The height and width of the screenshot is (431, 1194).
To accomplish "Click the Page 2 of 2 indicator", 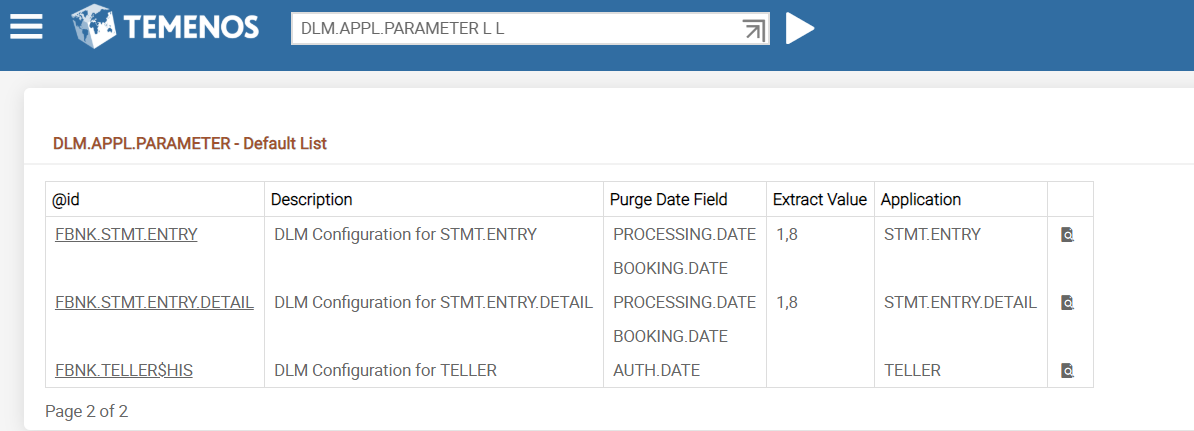I will 86,411.
